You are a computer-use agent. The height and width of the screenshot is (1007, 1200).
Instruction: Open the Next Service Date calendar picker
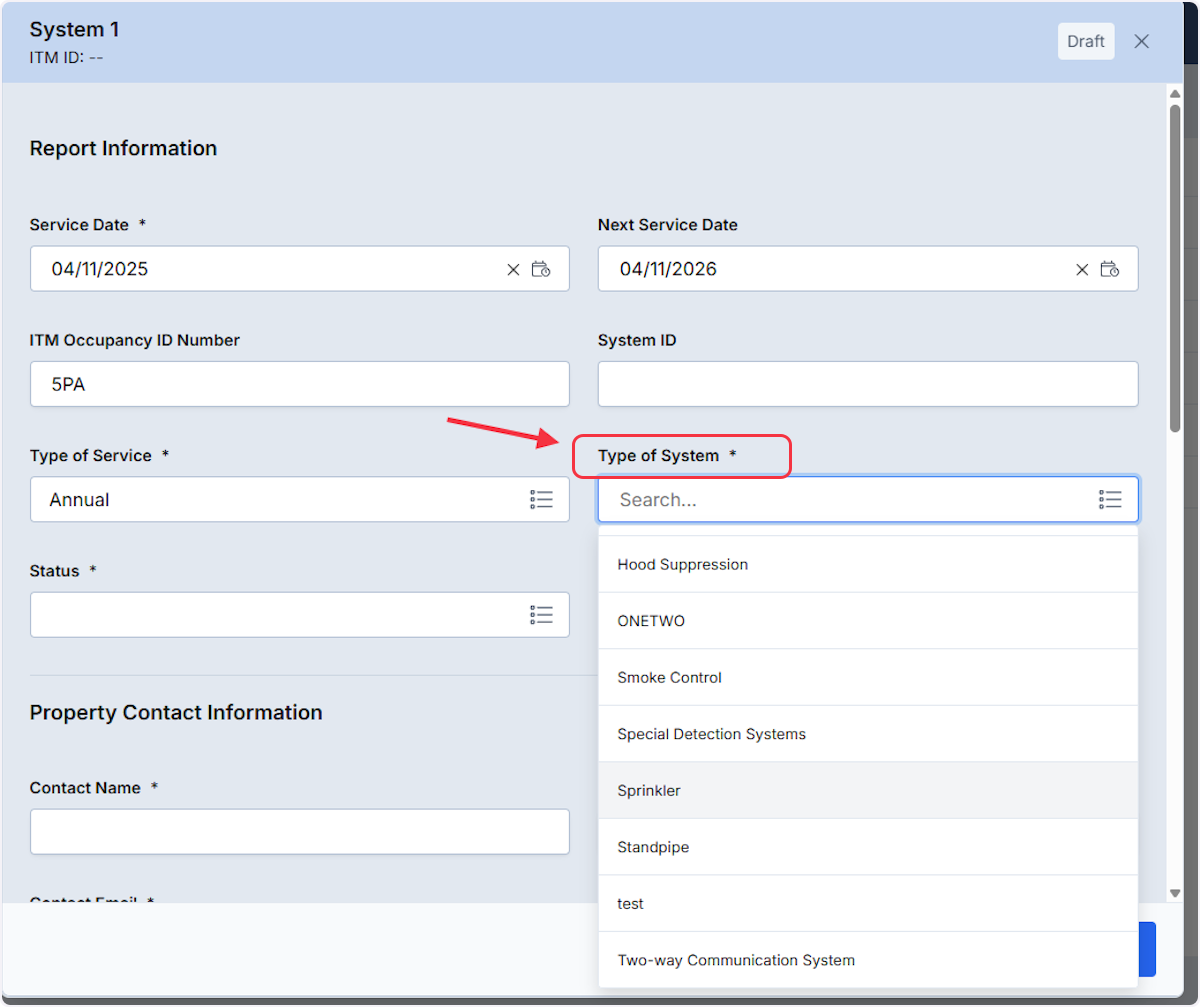pyautogui.click(x=1109, y=269)
